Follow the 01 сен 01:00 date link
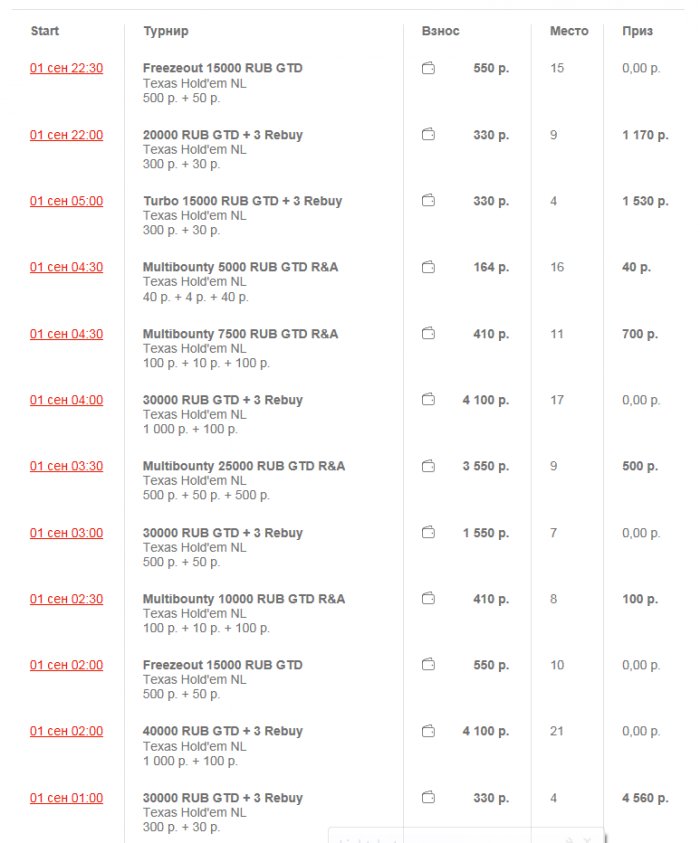Image resolution: width=700 pixels, height=843 pixels. tap(66, 798)
